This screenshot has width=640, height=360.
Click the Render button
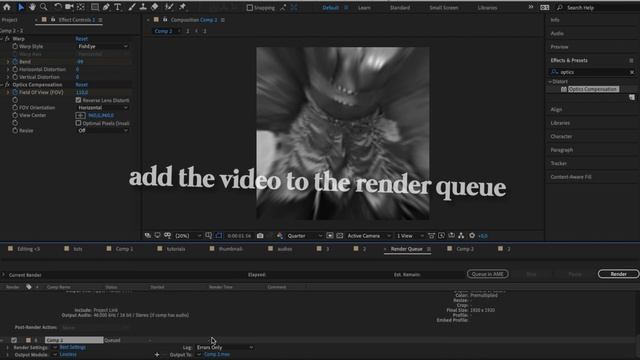click(x=618, y=274)
